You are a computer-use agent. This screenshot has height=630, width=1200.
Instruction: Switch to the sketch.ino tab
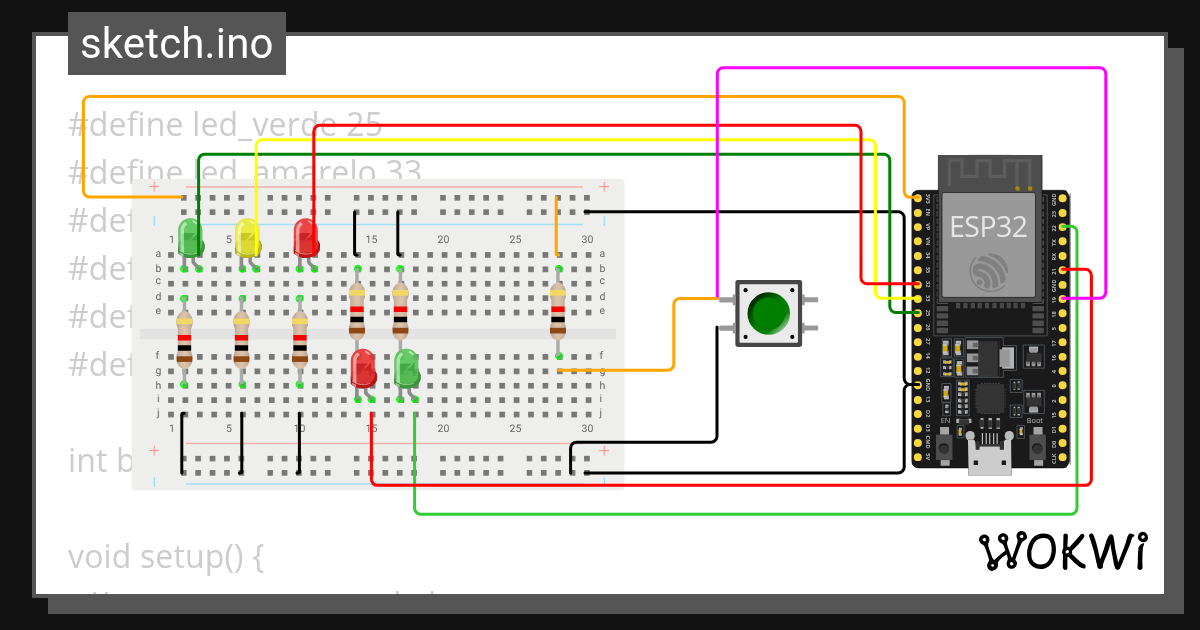coord(176,43)
